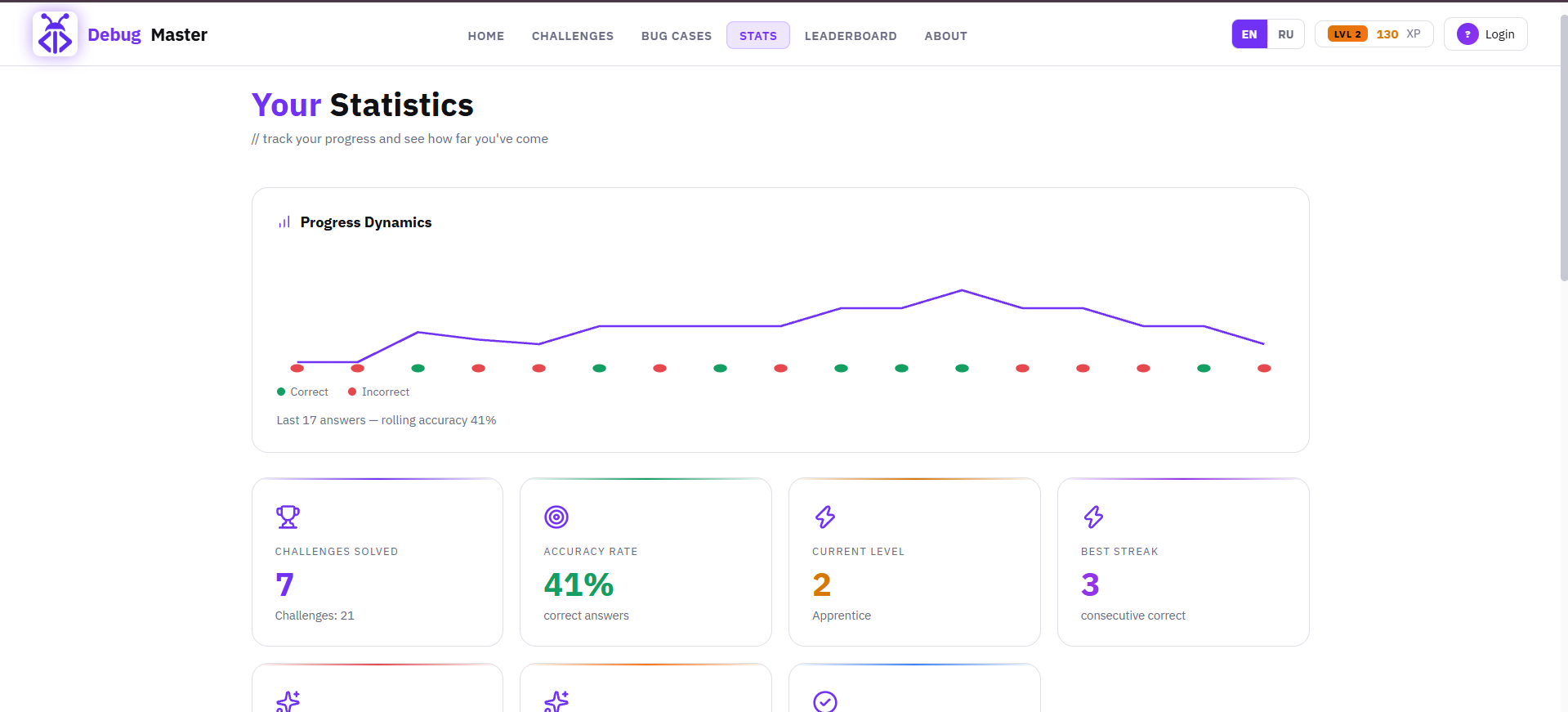The image size is (1568, 712).
Task: Open the Bug Cases section
Action: pos(677,36)
